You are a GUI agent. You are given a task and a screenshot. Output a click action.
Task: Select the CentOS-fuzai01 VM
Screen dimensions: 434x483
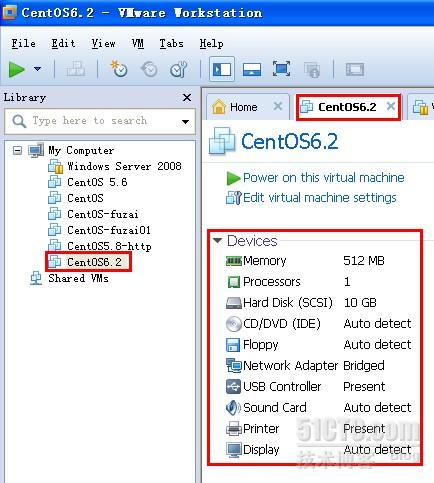tap(109, 230)
